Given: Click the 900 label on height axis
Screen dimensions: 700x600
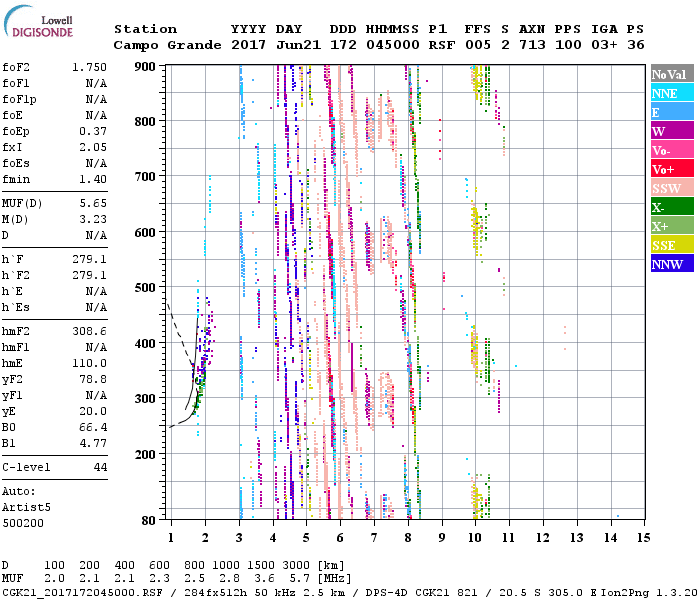Looking at the screenshot, I should [146, 67].
